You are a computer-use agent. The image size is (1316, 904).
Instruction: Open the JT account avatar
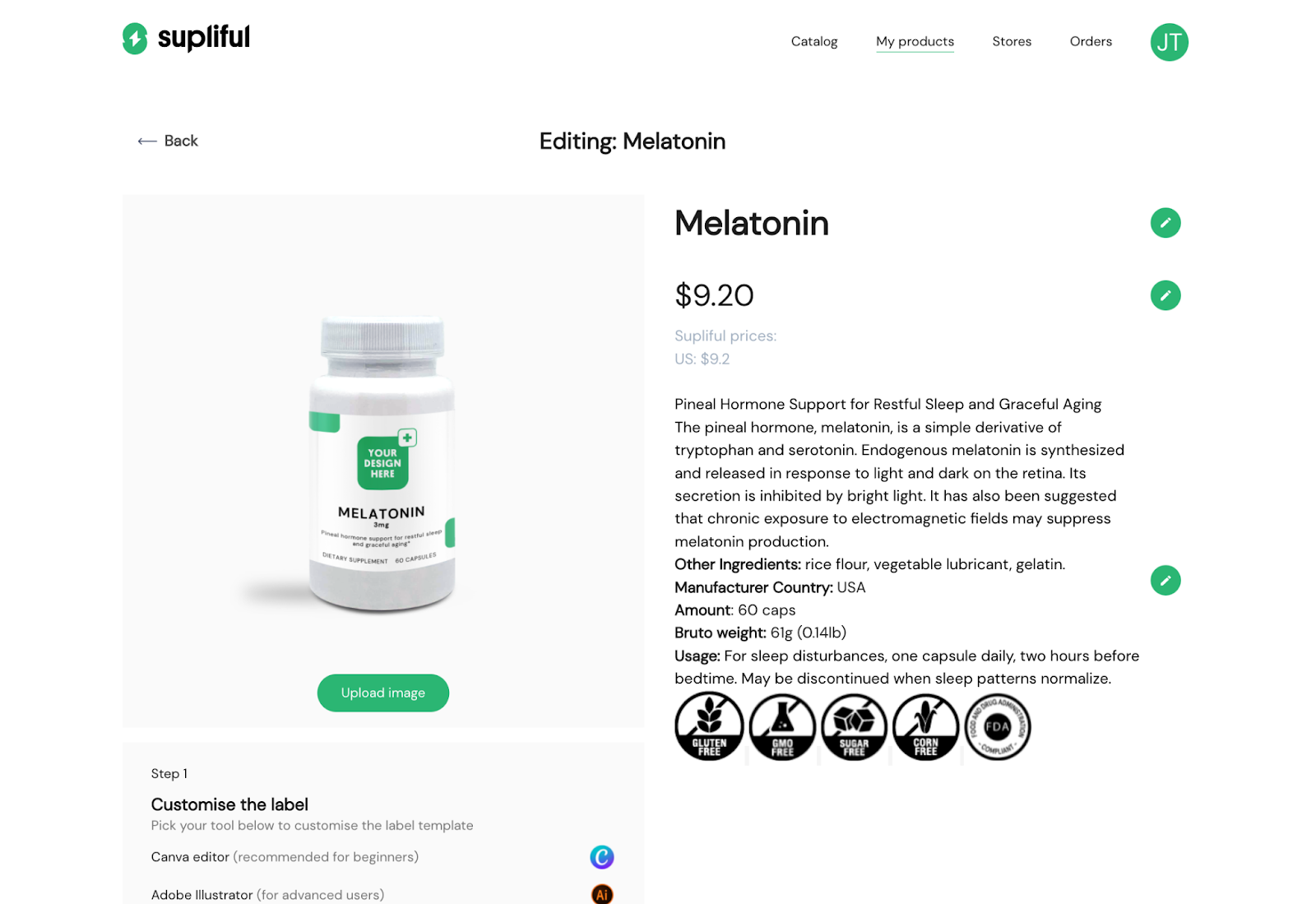click(1169, 41)
